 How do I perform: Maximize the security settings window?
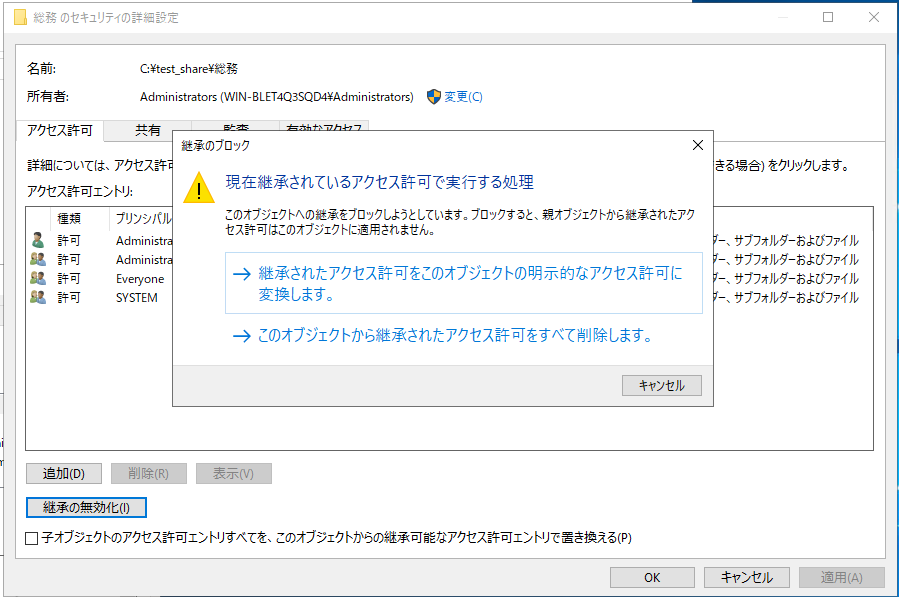tap(828, 17)
